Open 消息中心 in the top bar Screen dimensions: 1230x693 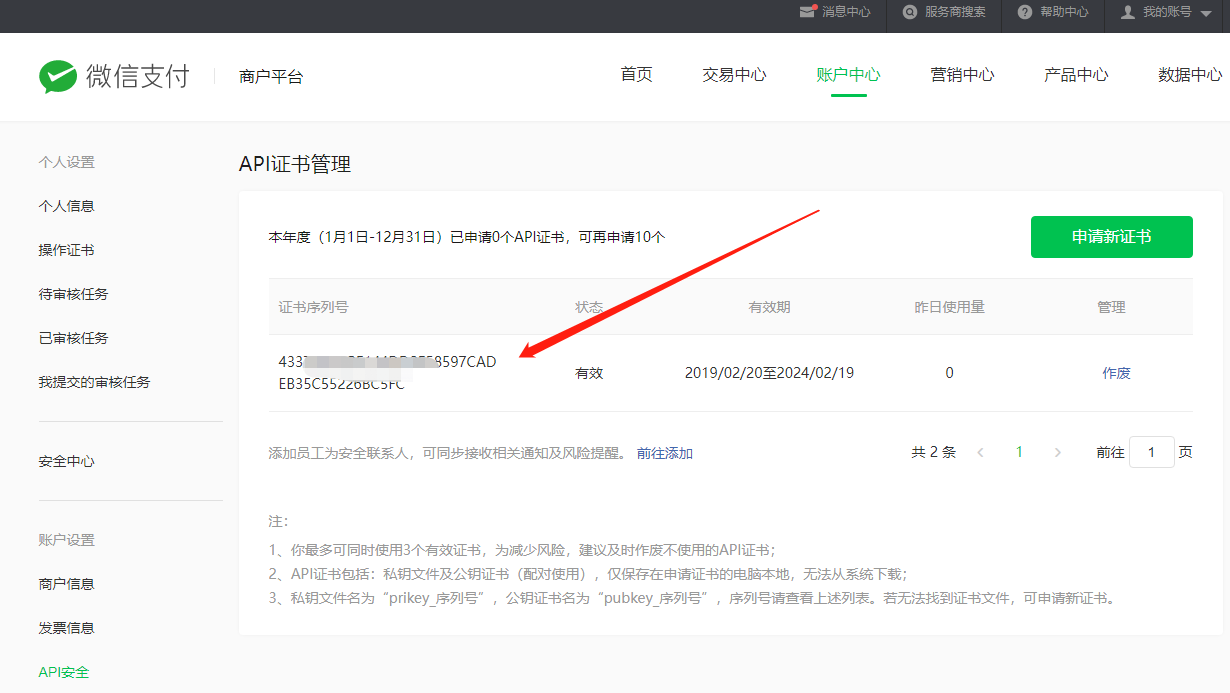pyautogui.click(x=846, y=12)
